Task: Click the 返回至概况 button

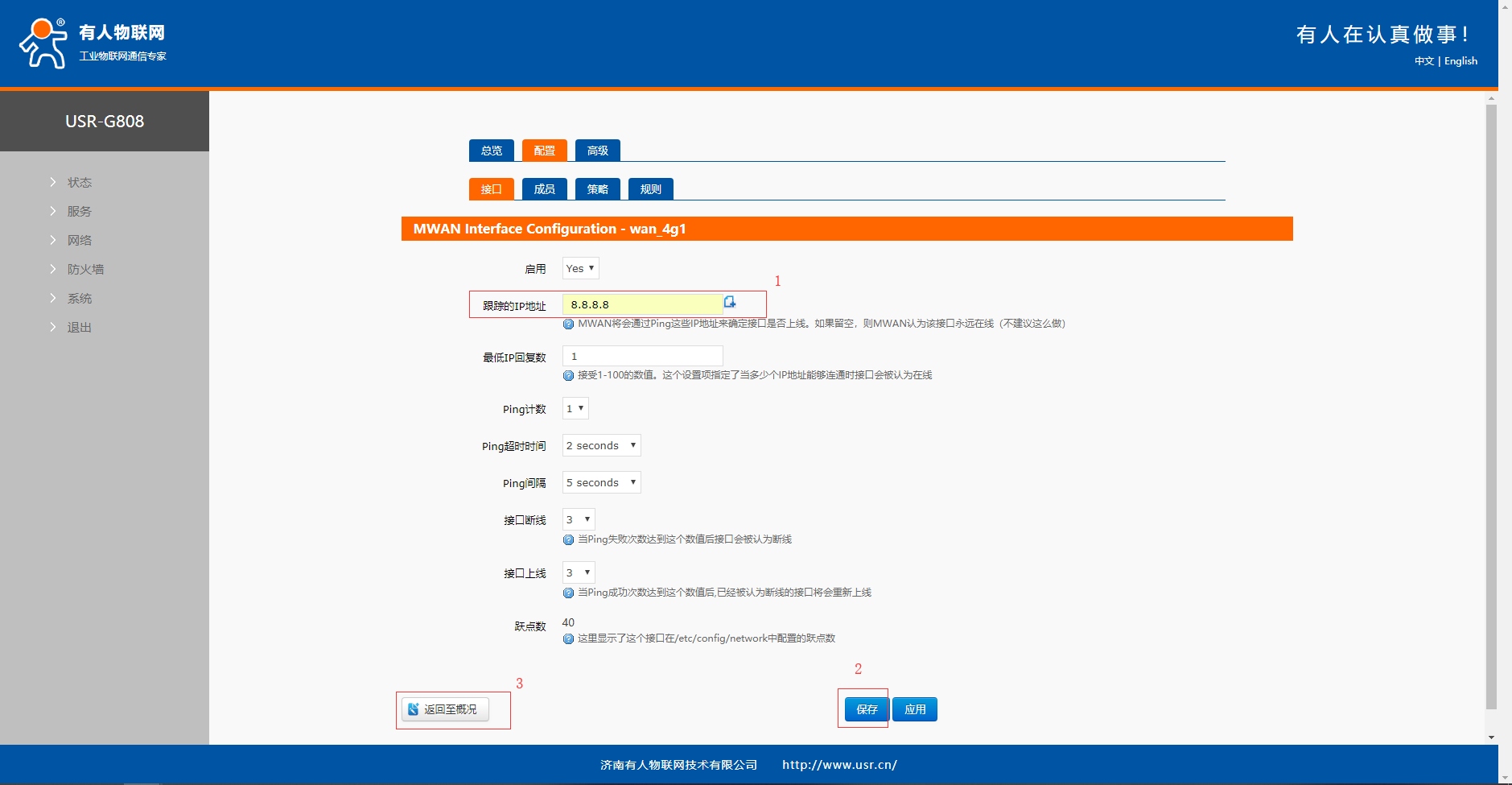Action: coord(445,709)
